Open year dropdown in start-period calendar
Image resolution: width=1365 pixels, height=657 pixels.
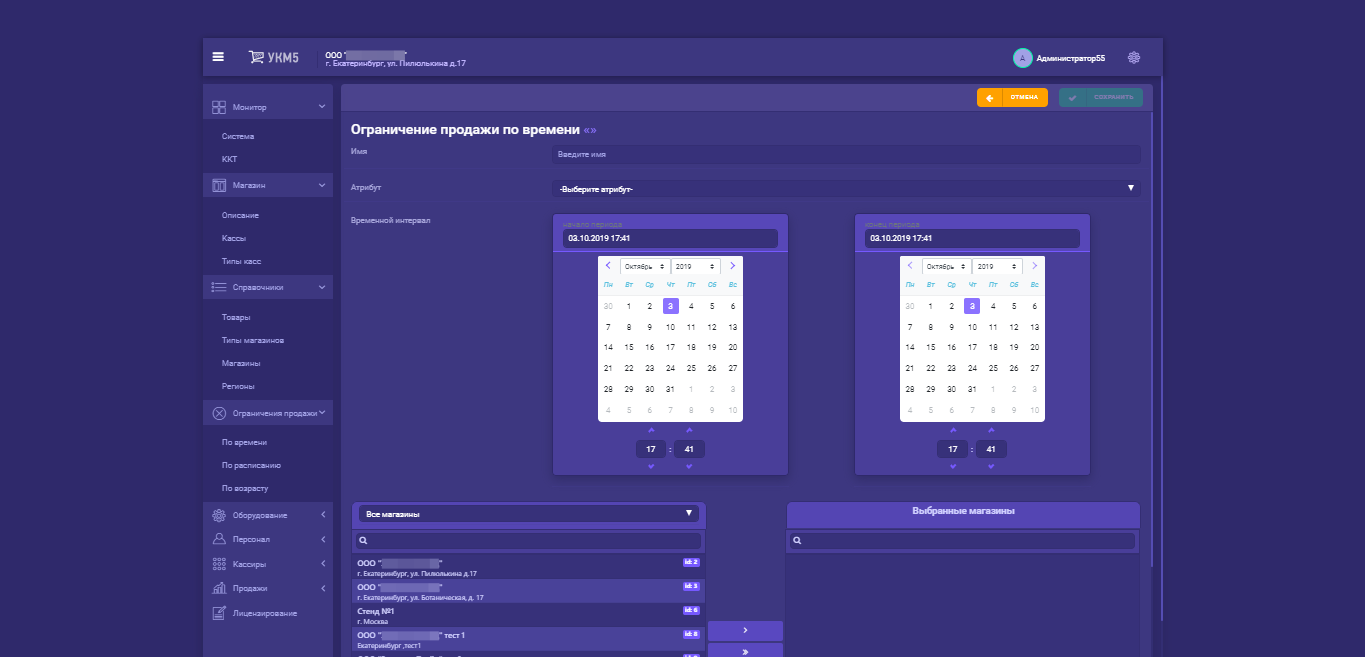pyautogui.click(x=695, y=267)
